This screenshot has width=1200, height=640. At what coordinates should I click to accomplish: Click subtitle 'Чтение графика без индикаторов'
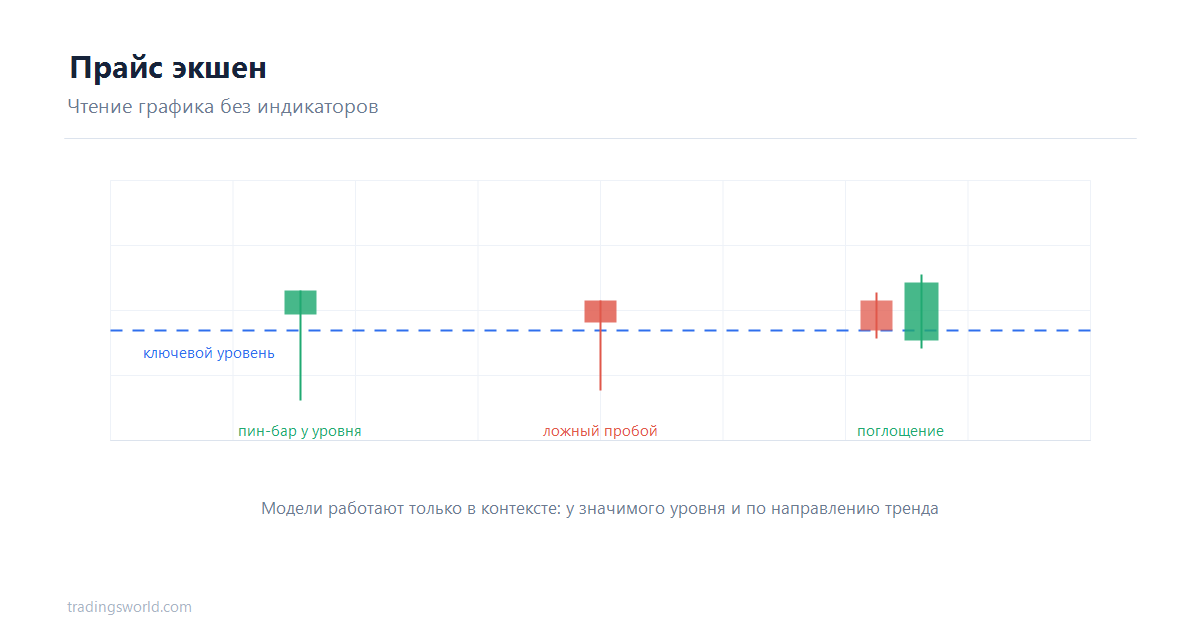[223, 106]
